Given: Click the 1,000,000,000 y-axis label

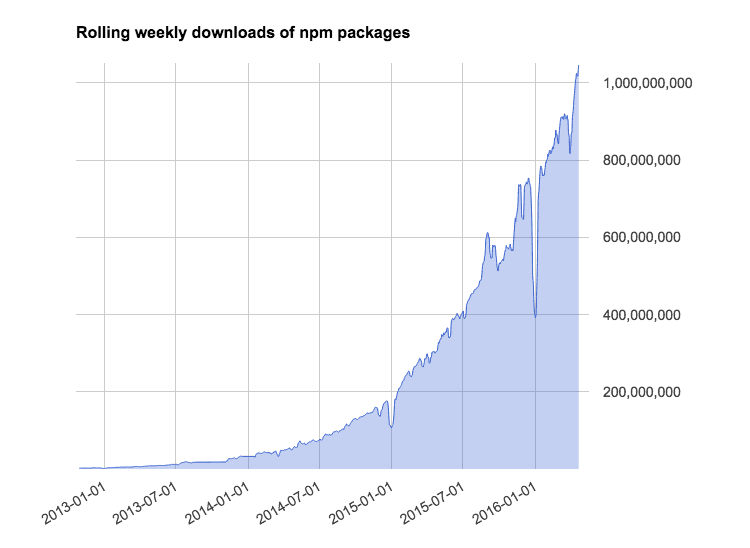Looking at the screenshot, I should click(x=648, y=83).
